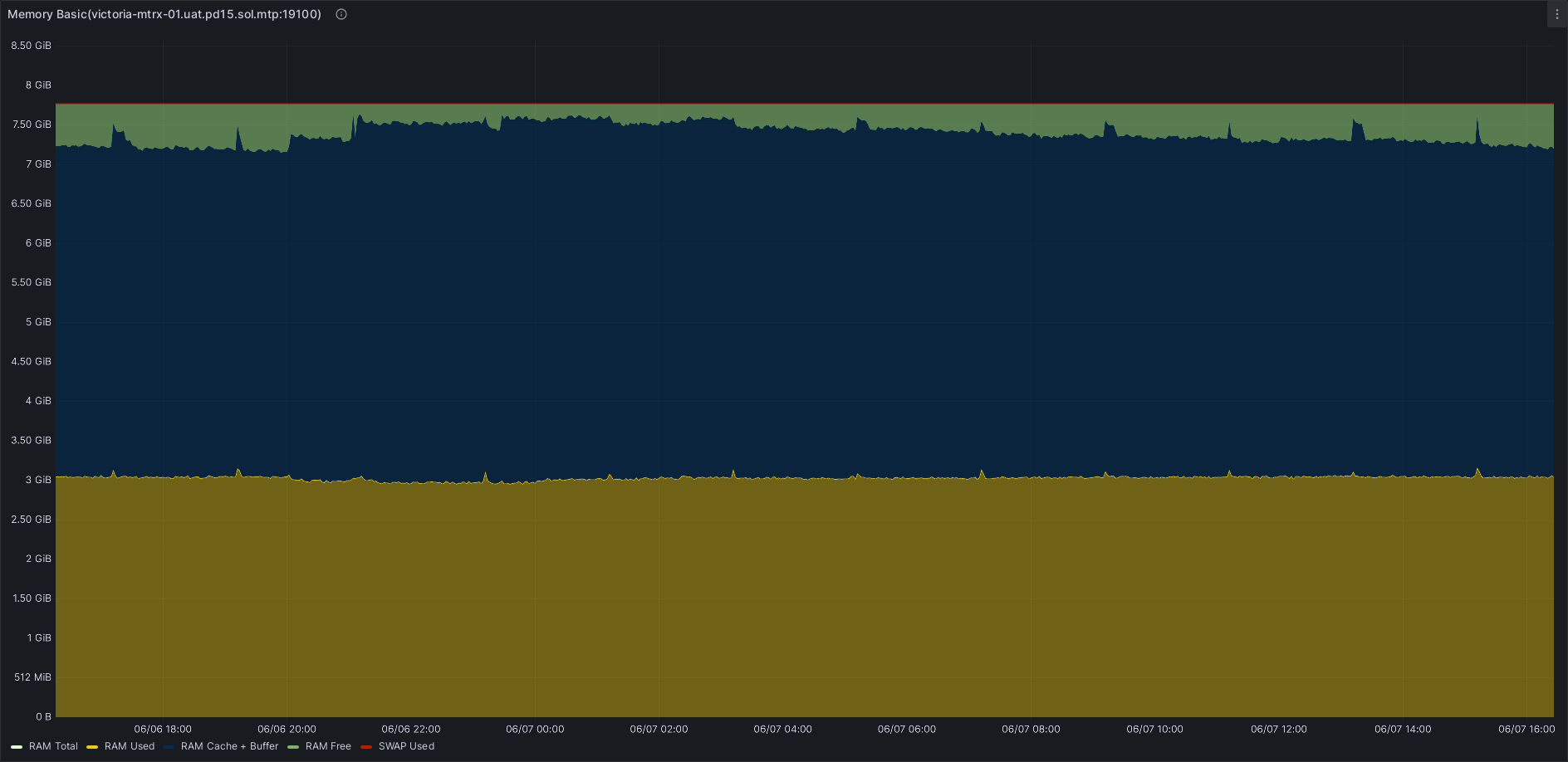1568x762 pixels.
Task: Click the 5 GiB y-axis label
Action: click(x=38, y=322)
